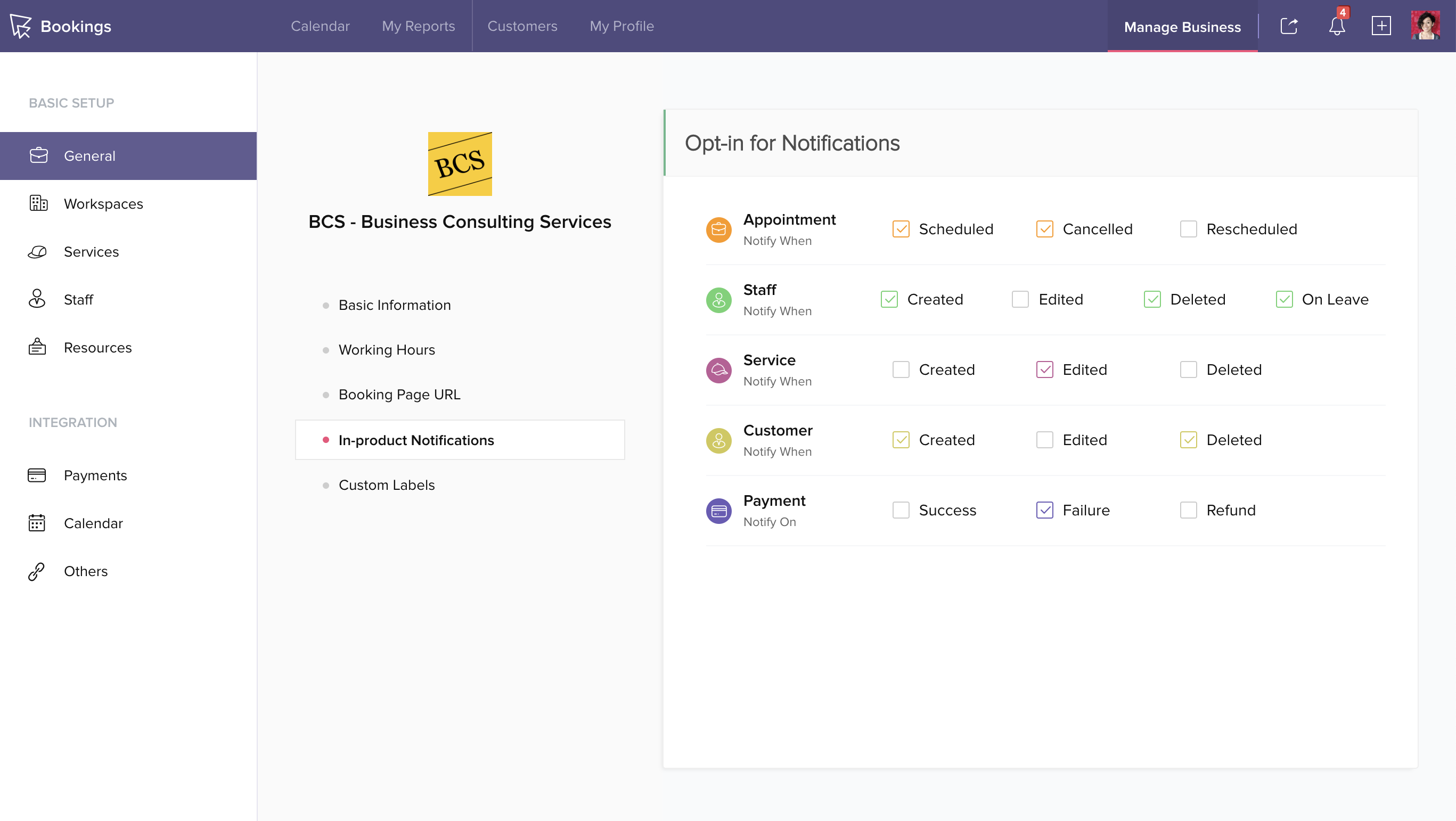Go to the Customers tab
Image resolution: width=1456 pixels, height=821 pixels.
pyautogui.click(x=522, y=26)
